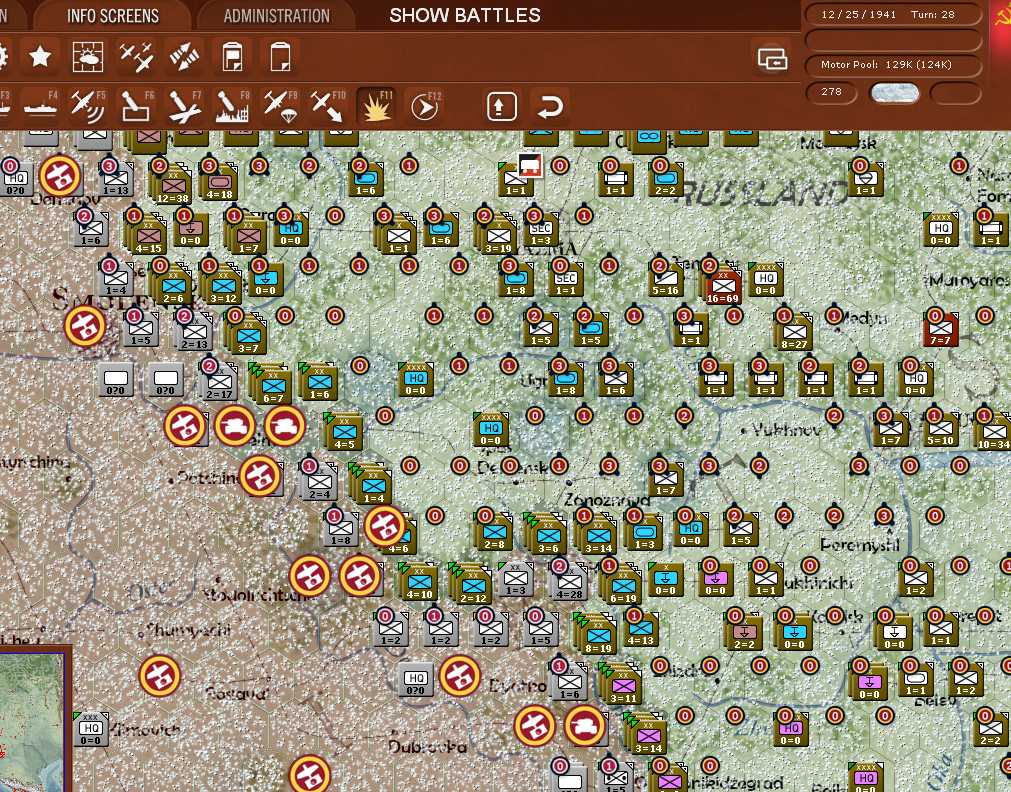Click the bomb city F8 mission icon
Image resolution: width=1011 pixels, height=792 pixels.
point(232,105)
